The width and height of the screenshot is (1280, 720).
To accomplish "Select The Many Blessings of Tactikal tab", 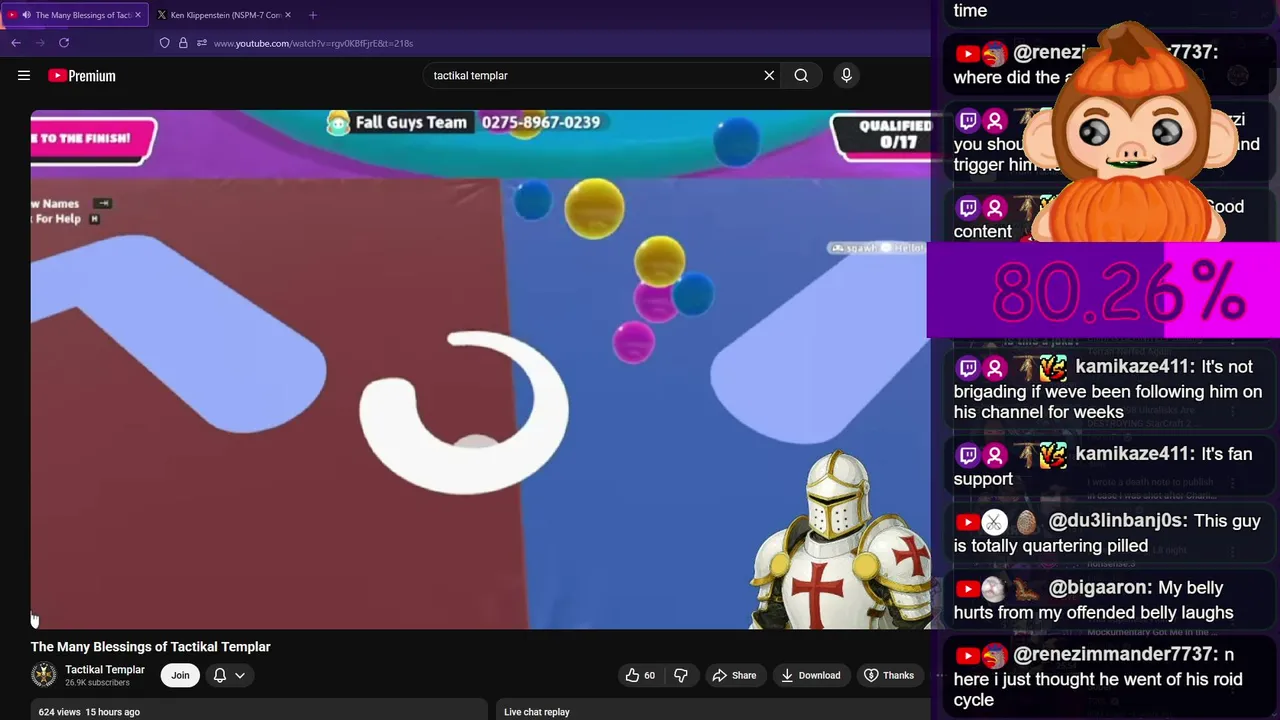I will pyautogui.click(x=75, y=15).
